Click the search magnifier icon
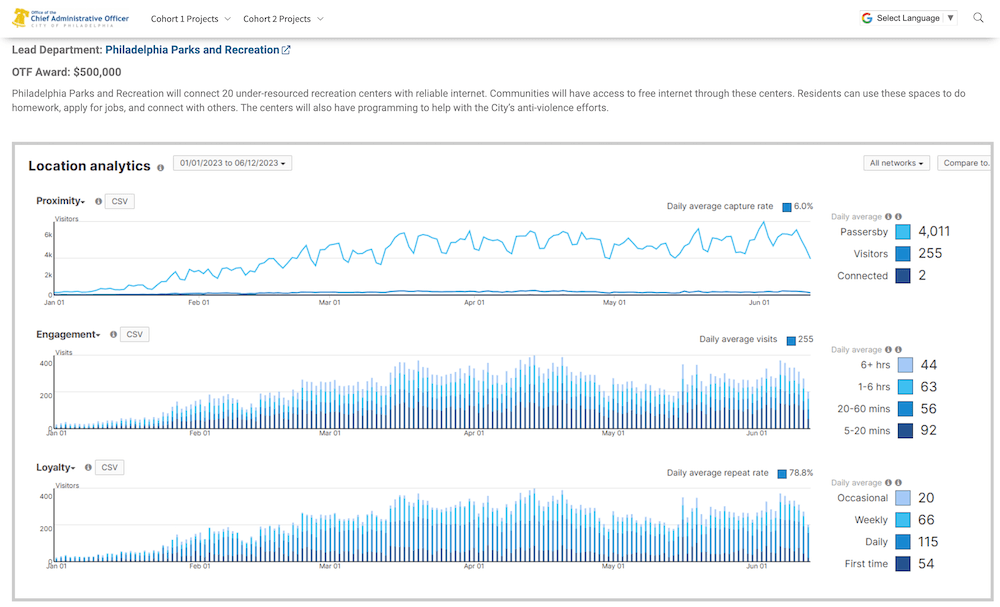The image size is (1000, 607). coord(979,18)
